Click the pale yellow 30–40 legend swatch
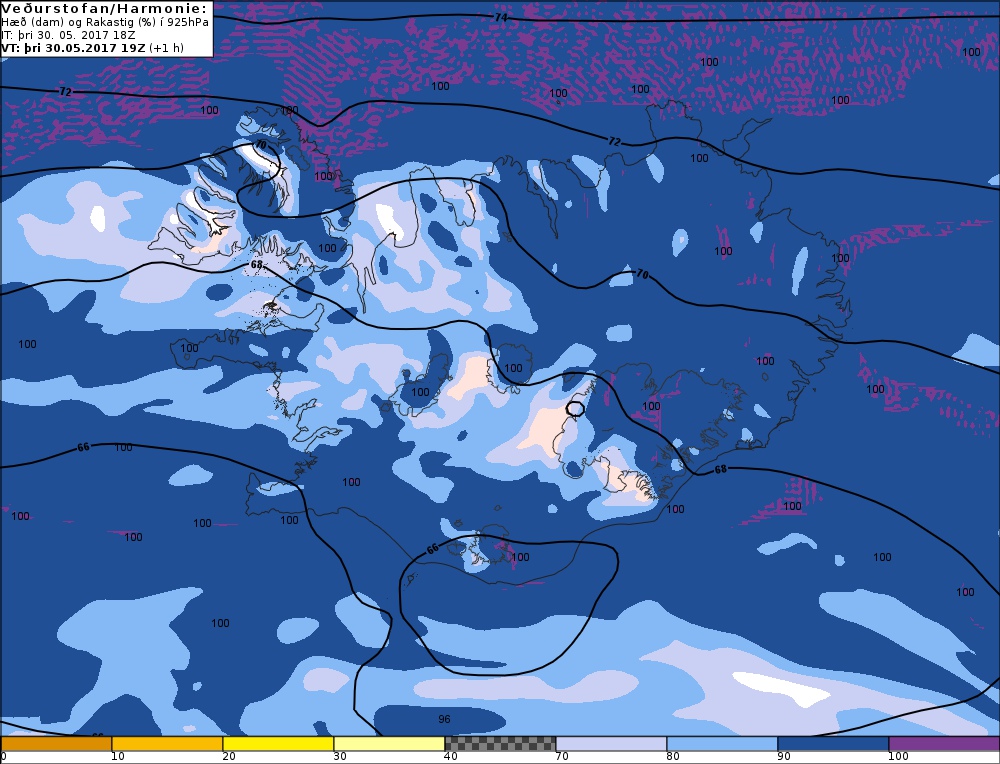Image resolution: width=1000 pixels, height=764 pixels. coord(389,744)
